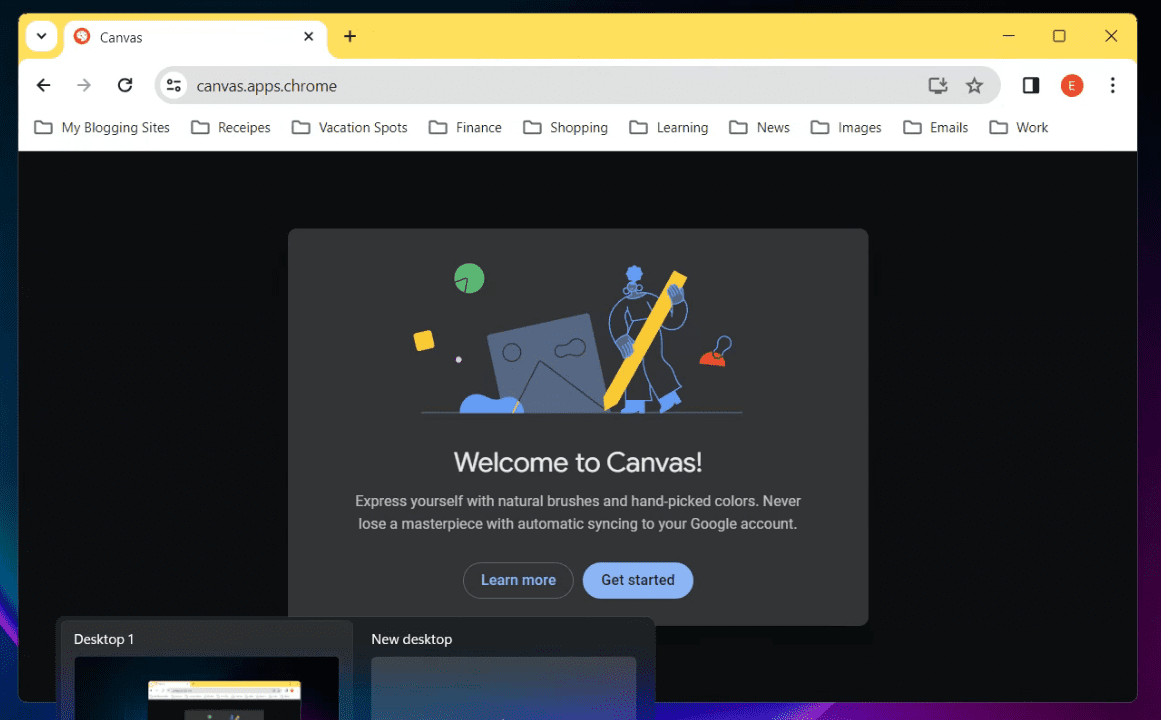Close the Chrome window
Image resolution: width=1161 pixels, height=720 pixels.
pyautogui.click(x=1111, y=36)
